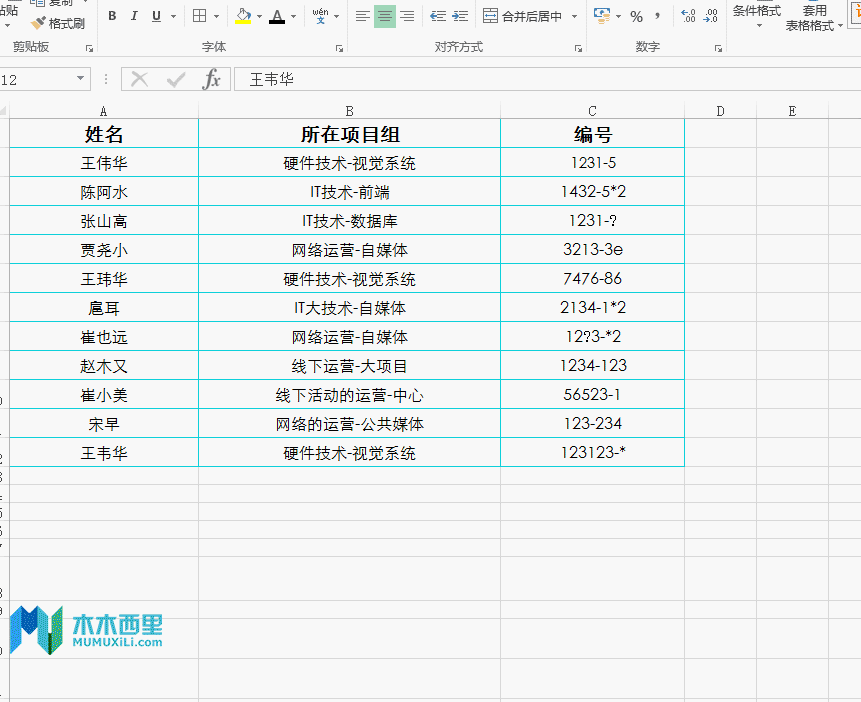Decrease decimal places icon

tap(710, 16)
